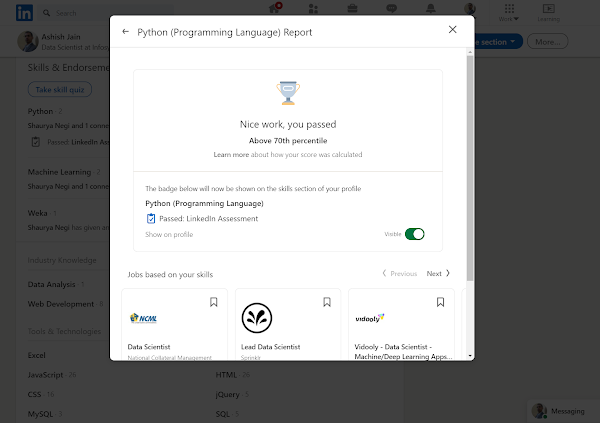Open the Learn more score link

[x=231, y=155]
